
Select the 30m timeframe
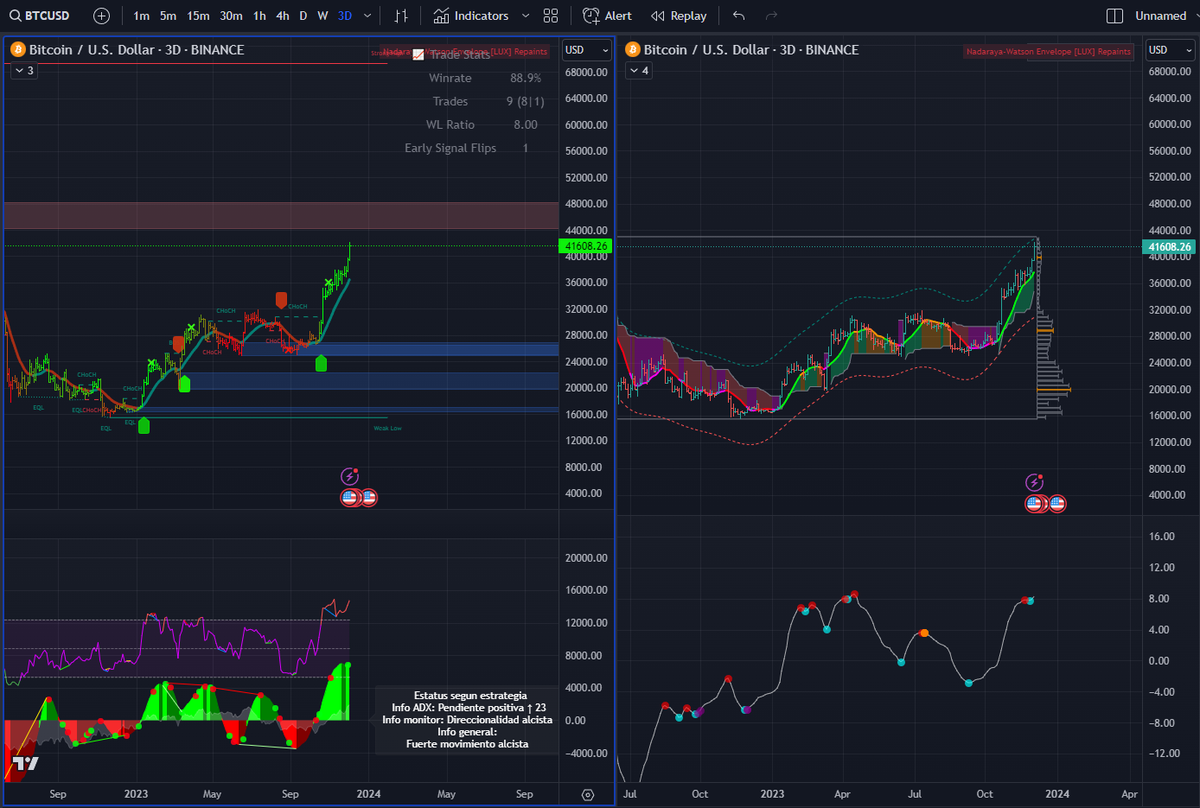click(x=231, y=16)
